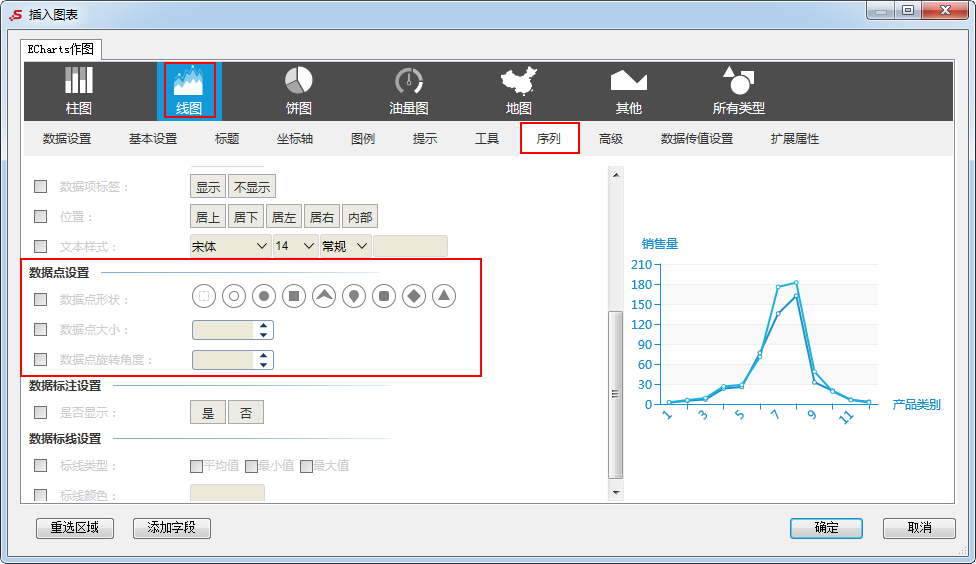This screenshot has width=976, height=564.
Task: Enable the 数据项标签 checkbox
Action: click(x=40, y=186)
